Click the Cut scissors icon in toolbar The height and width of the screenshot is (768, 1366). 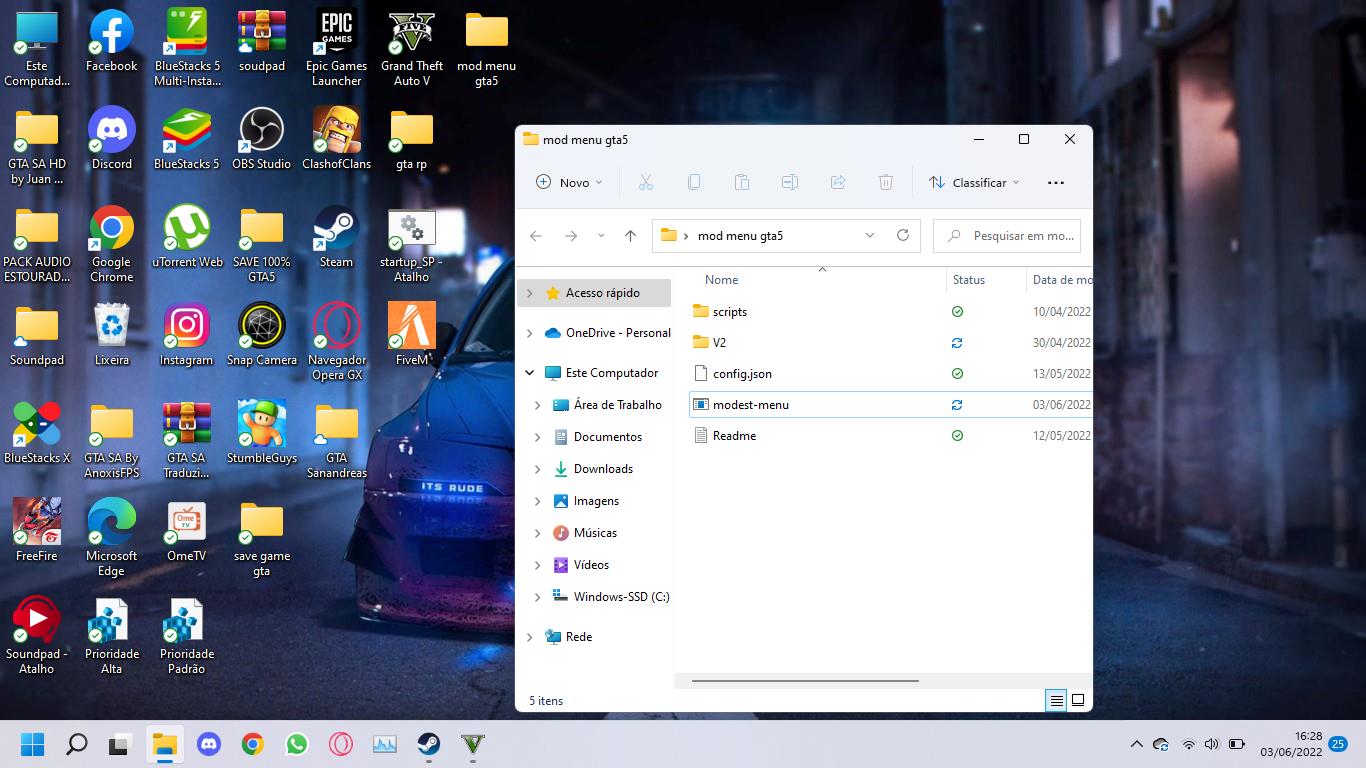645,182
